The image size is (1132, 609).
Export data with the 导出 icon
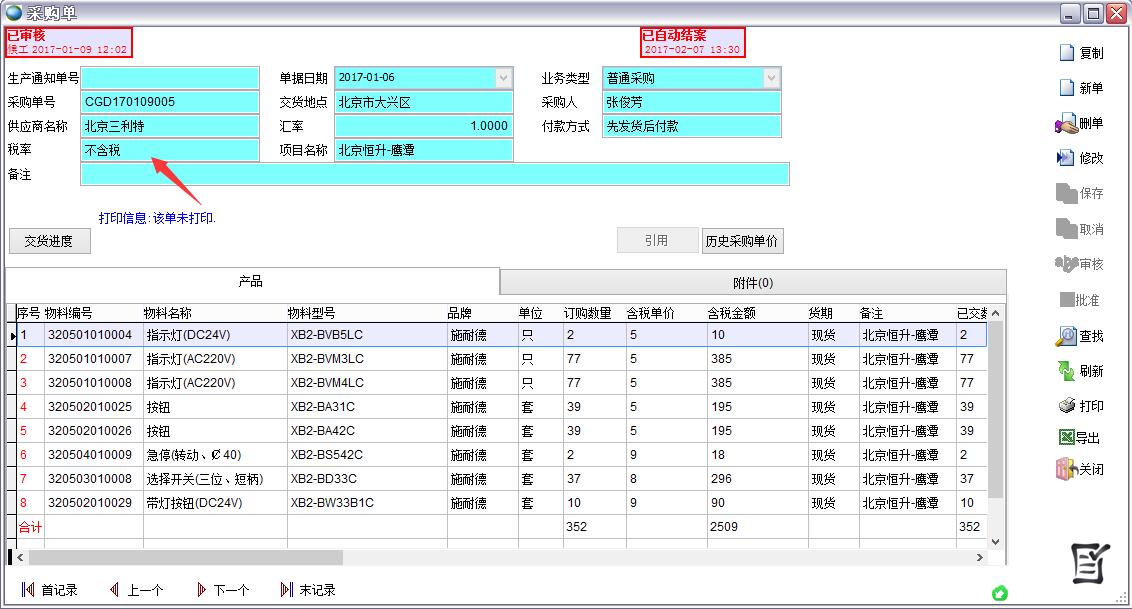coord(1066,438)
